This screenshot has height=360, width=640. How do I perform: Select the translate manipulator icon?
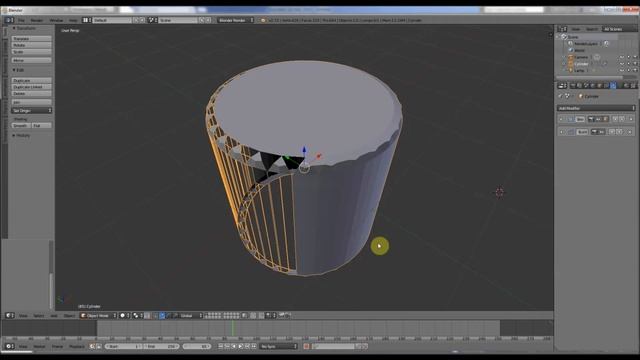tap(162, 316)
